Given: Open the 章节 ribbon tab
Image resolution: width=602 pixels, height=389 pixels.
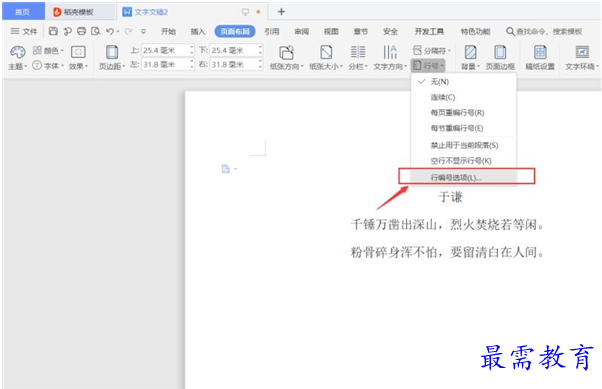Looking at the screenshot, I should coord(361,31).
